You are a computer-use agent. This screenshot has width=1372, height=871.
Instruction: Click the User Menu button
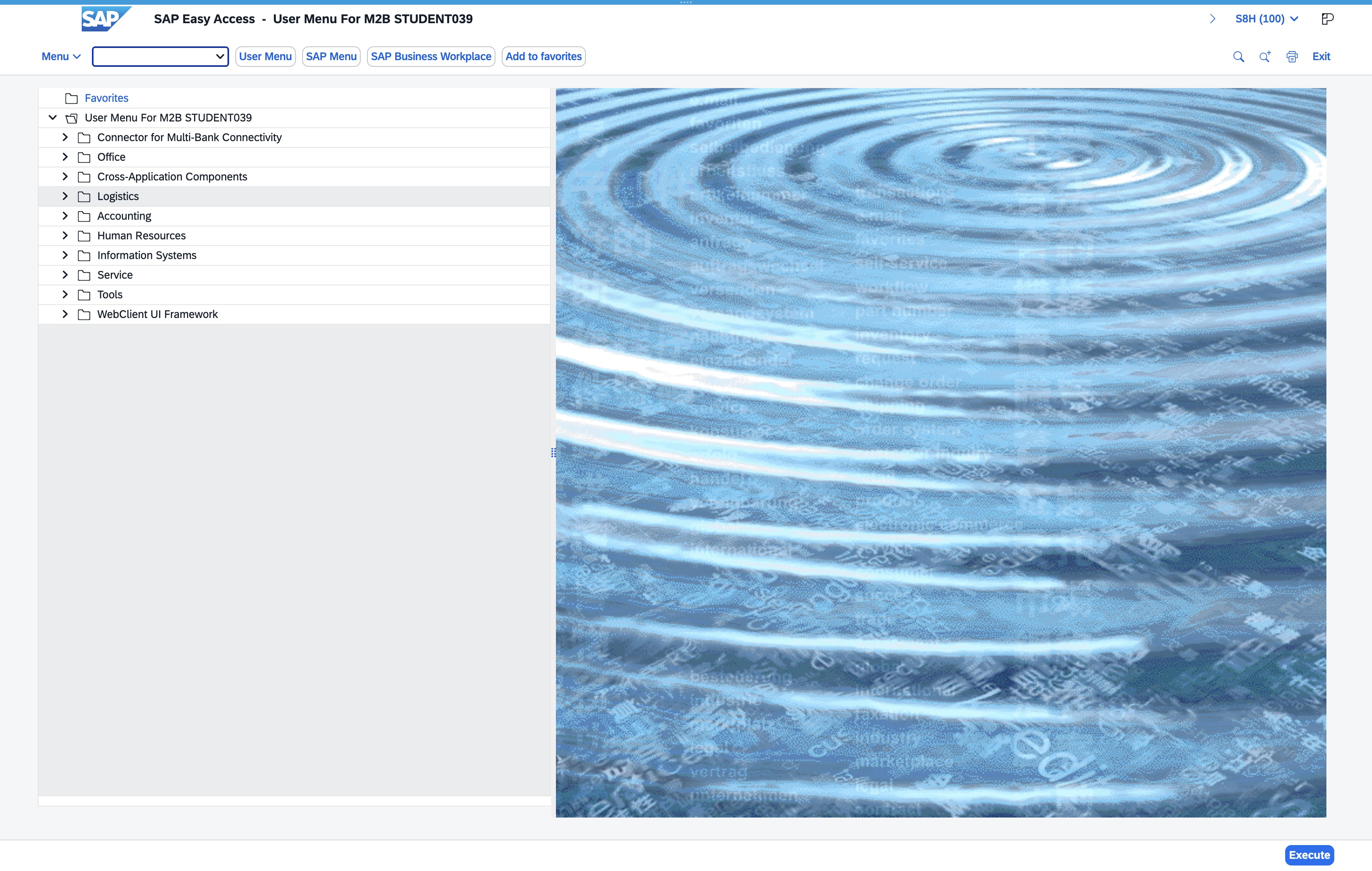(x=265, y=57)
